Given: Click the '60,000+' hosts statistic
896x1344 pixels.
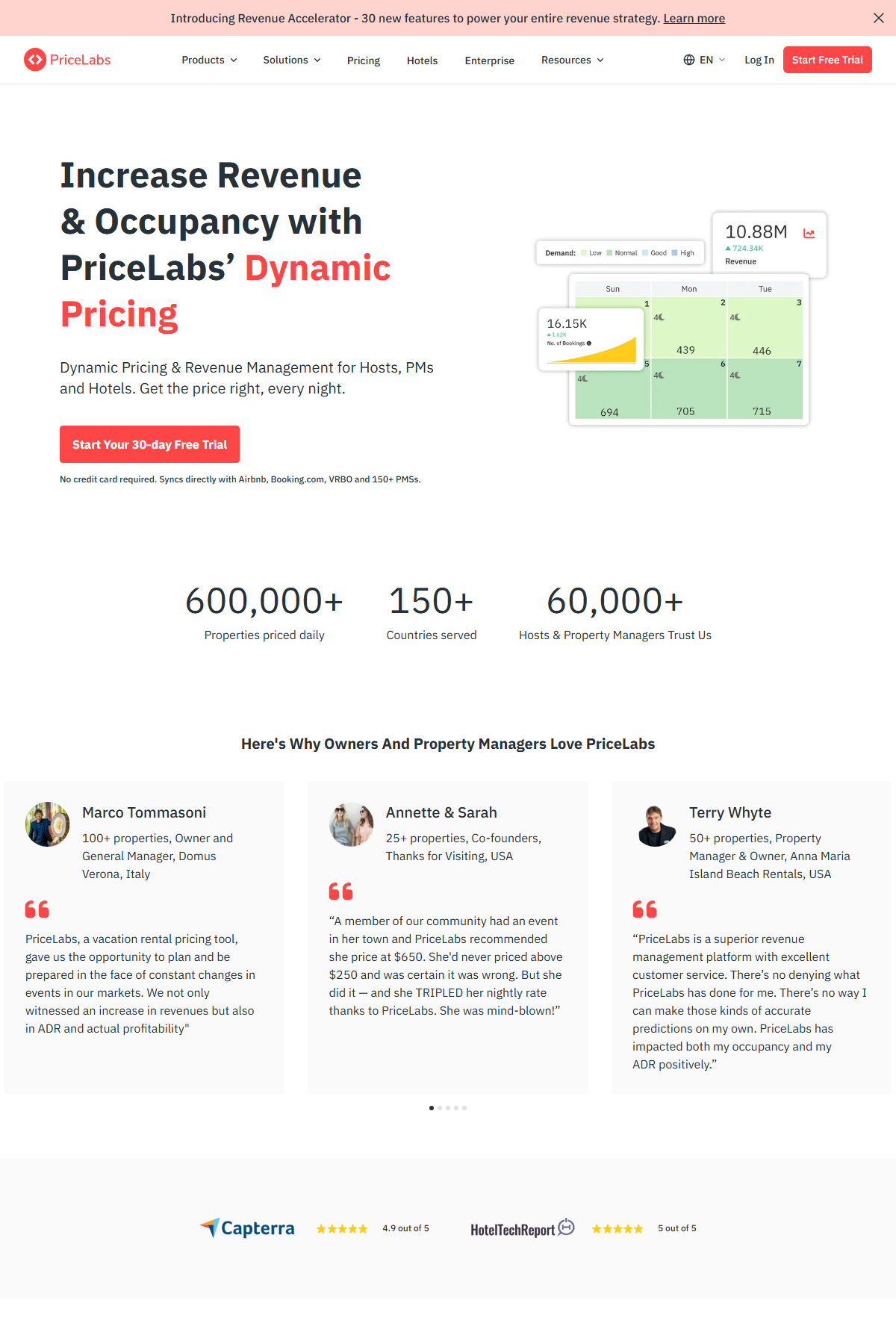Looking at the screenshot, I should 615,601.
